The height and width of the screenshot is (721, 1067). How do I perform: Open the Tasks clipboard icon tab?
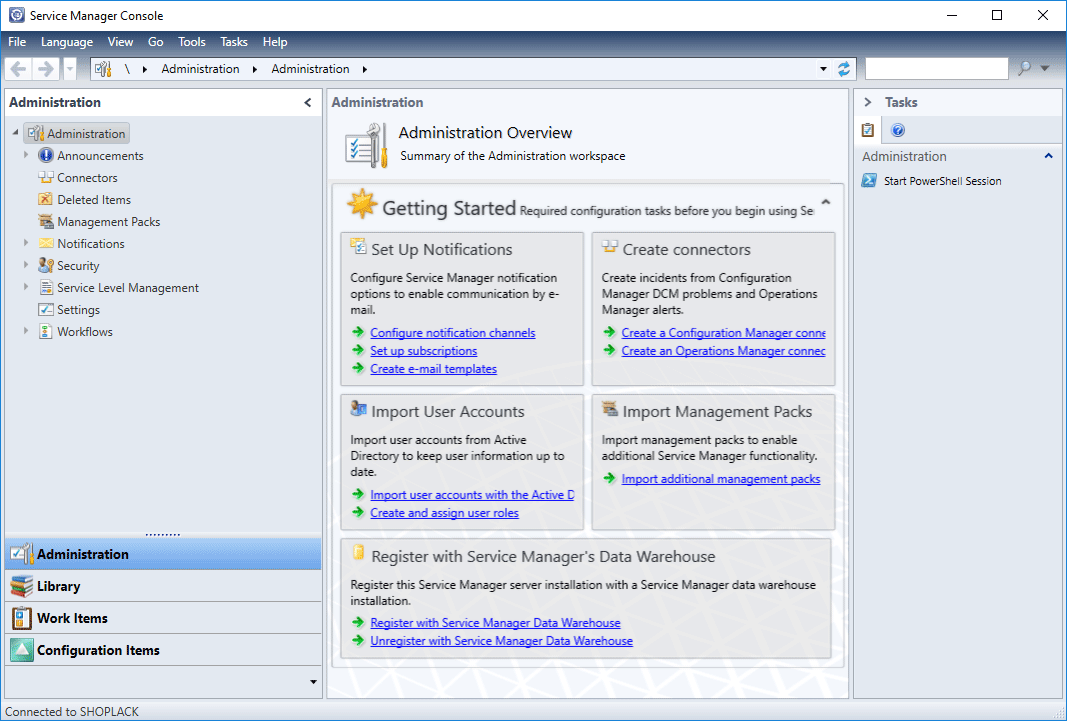point(868,130)
